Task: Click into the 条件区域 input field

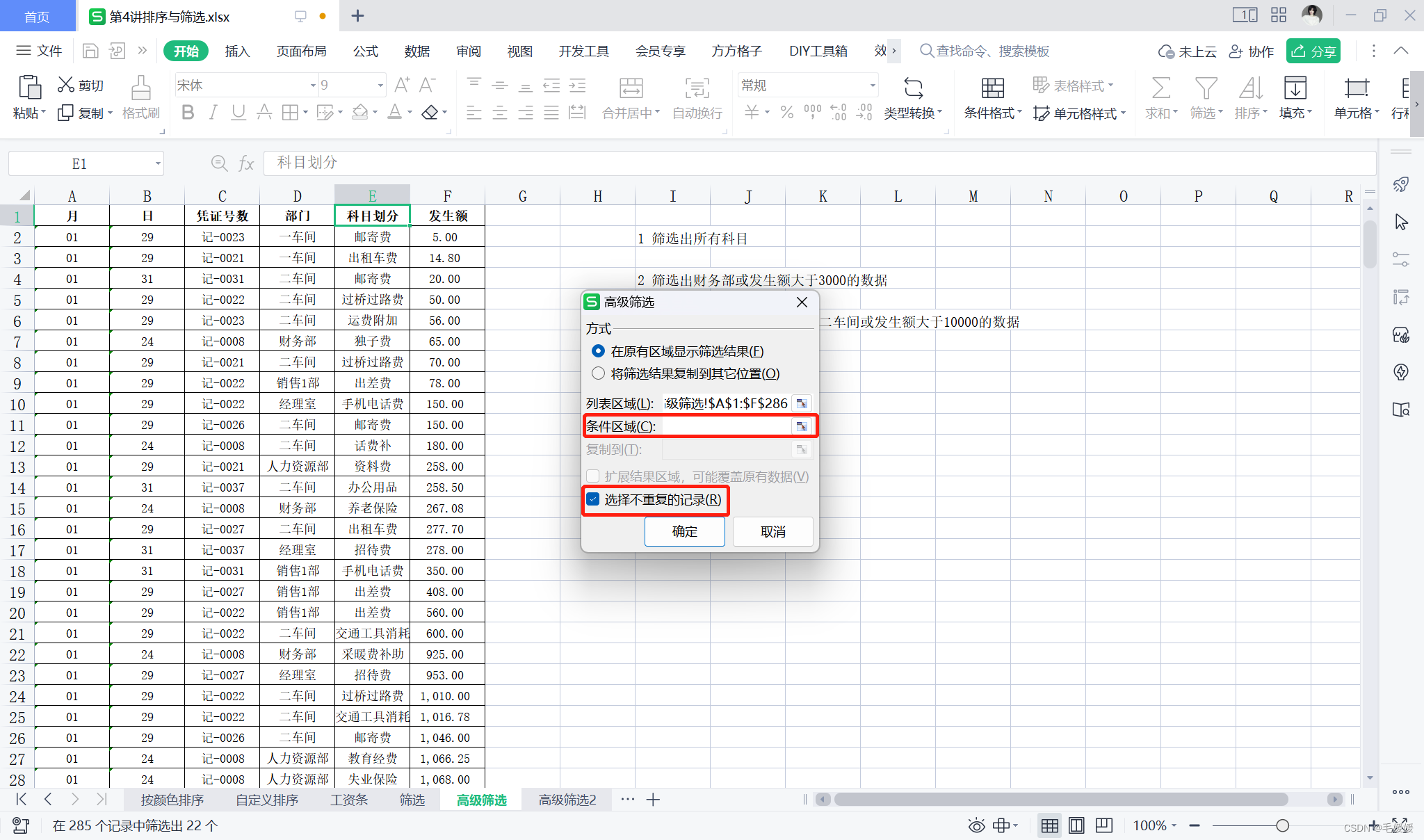Action: [725, 426]
